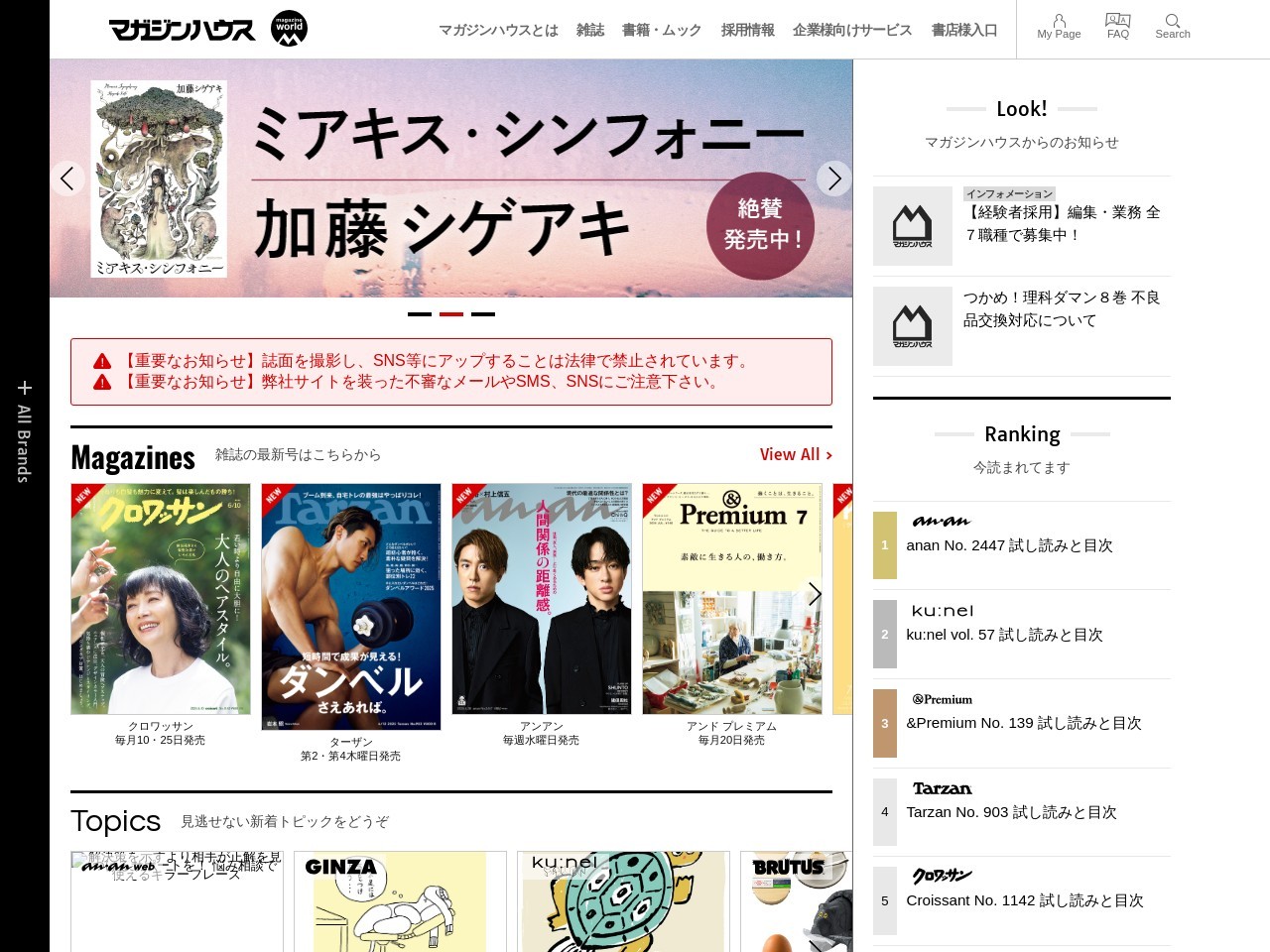Click Magazine House logo beside つかめ！理科ダマン notice
Image resolution: width=1270 pixels, height=952 pixels.
(x=913, y=326)
